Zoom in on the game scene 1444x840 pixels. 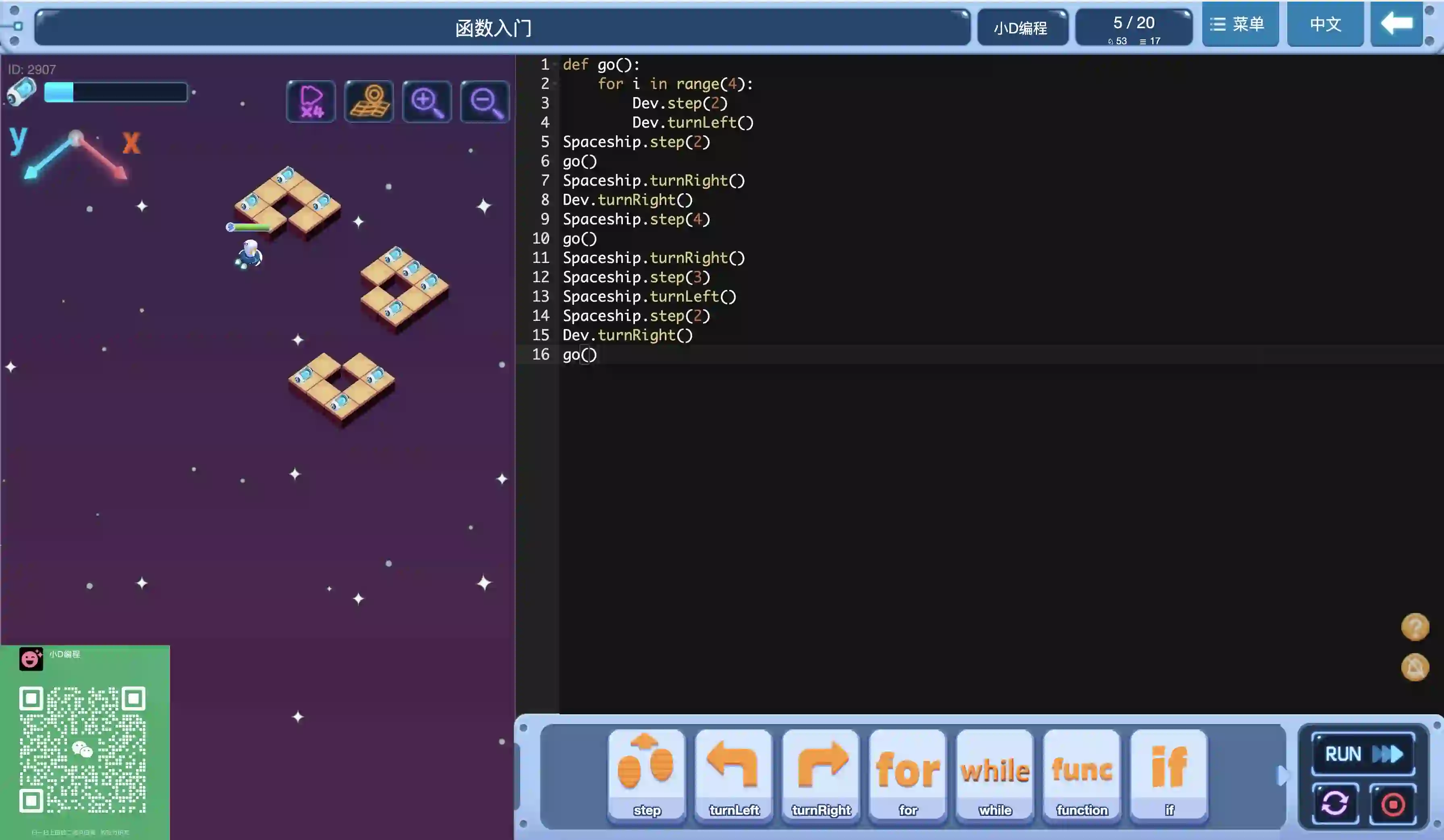(x=427, y=102)
